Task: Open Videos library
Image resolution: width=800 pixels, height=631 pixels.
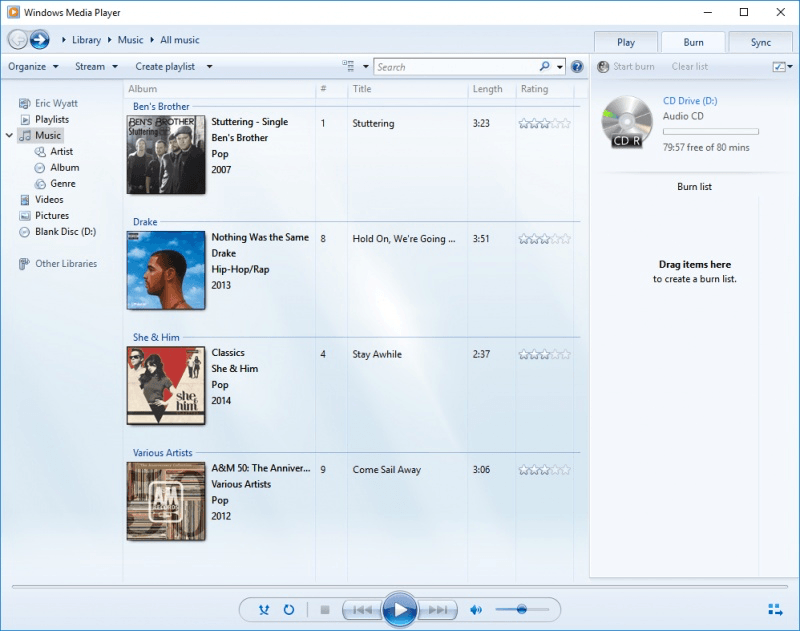Action: click(41, 199)
